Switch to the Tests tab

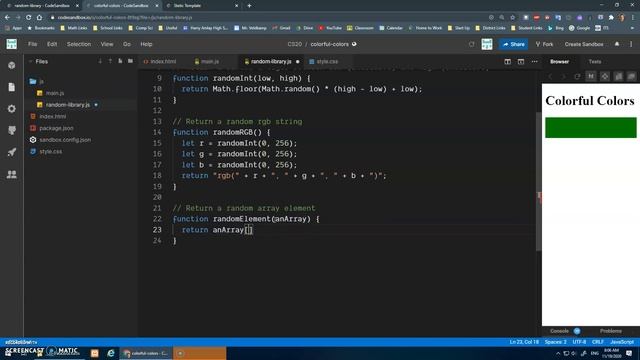click(x=595, y=62)
